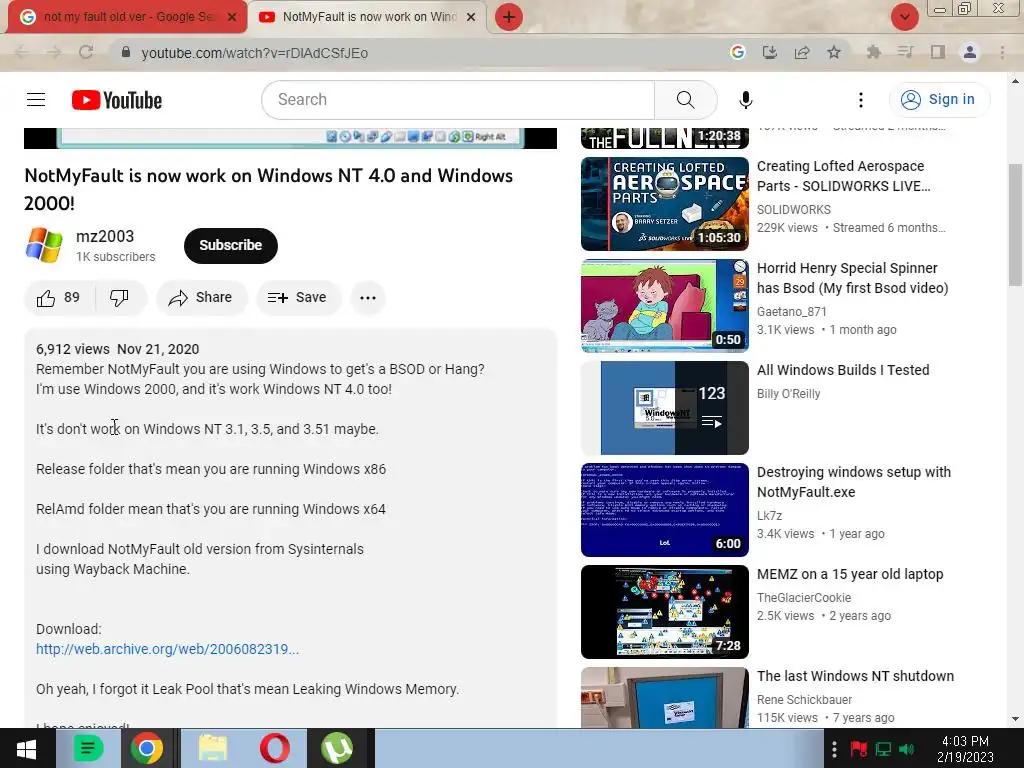The image size is (1024, 768).
Task: Open Horrid Henry Special Spinner thumbnail
Action: [665, 306]
